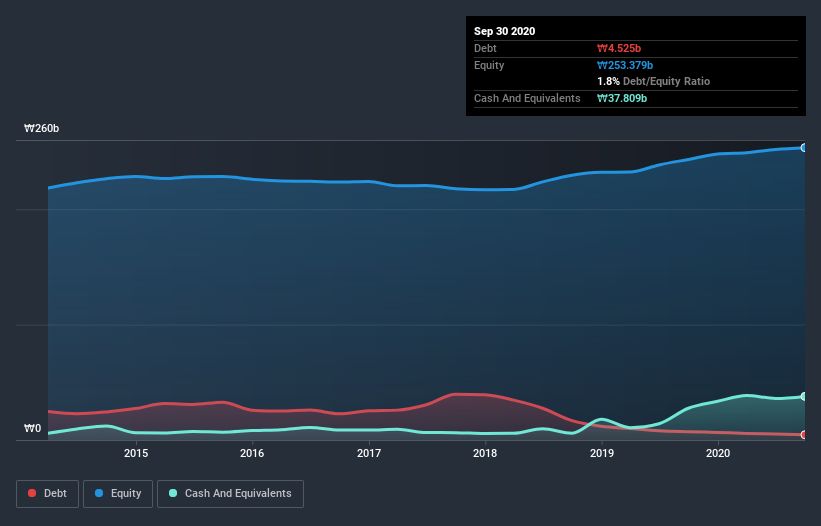821x526 pixels.
Task: Click the ₩260b y-axis label
Action: (x=42, y=128)
